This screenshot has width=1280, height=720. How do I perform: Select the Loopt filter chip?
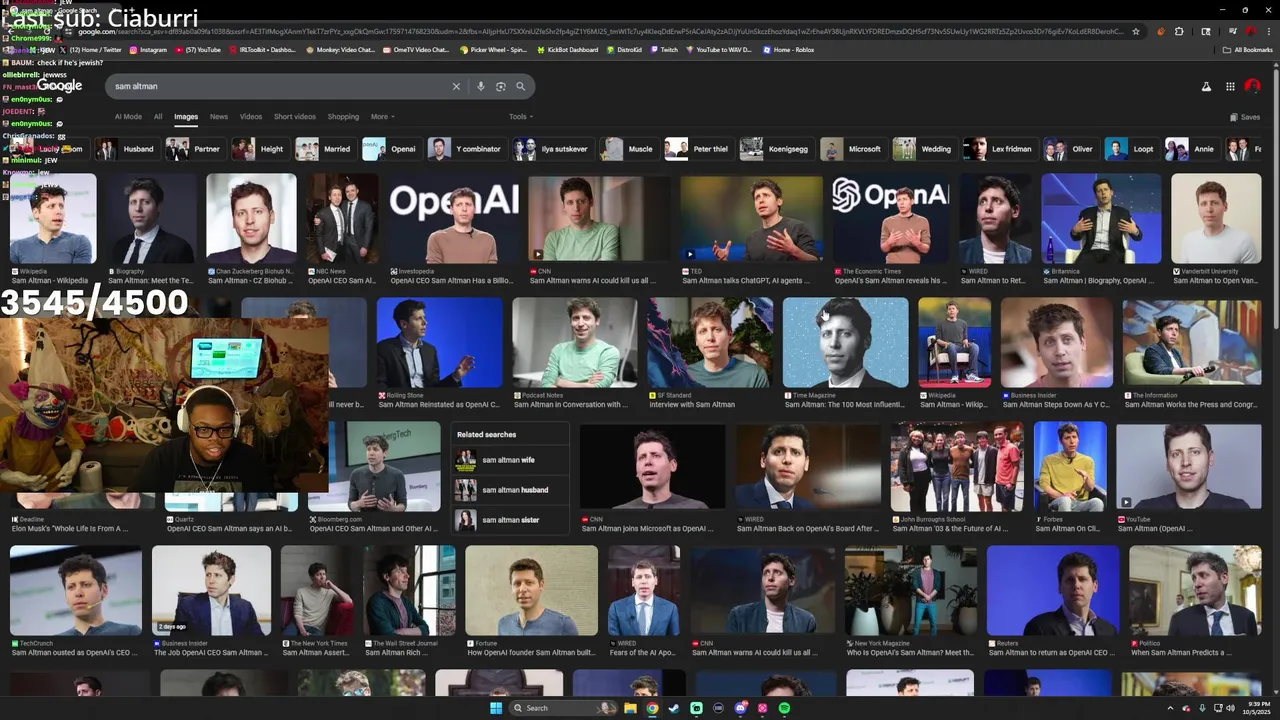[1131, 149]
